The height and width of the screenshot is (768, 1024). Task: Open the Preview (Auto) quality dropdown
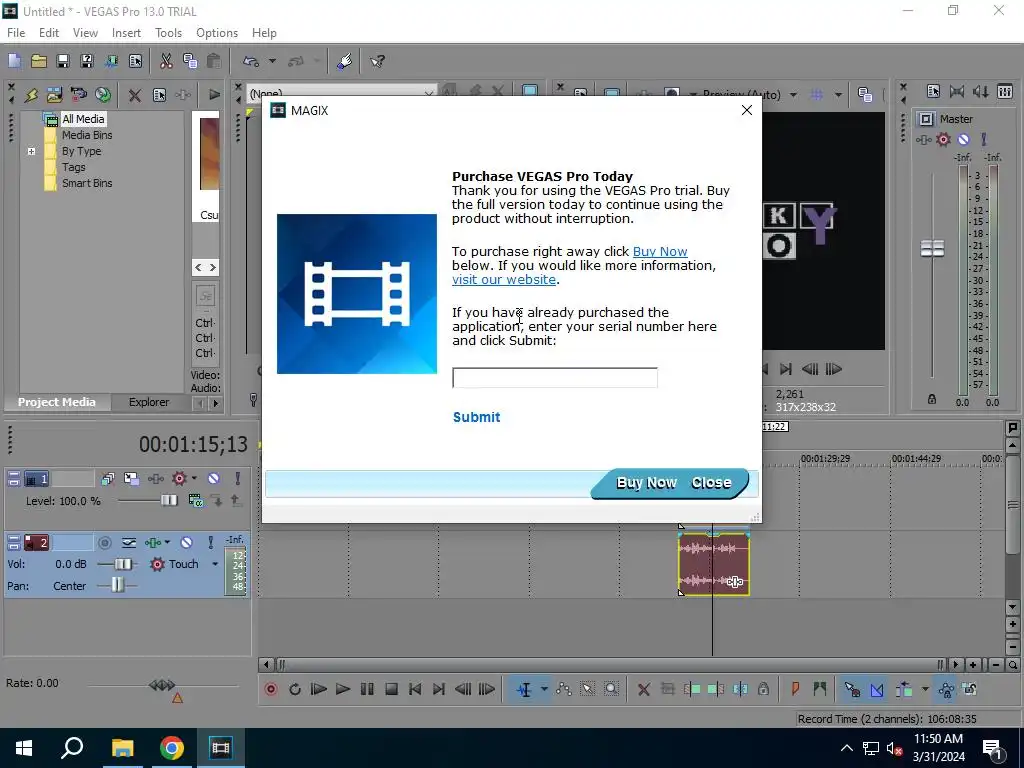(793, 95)
